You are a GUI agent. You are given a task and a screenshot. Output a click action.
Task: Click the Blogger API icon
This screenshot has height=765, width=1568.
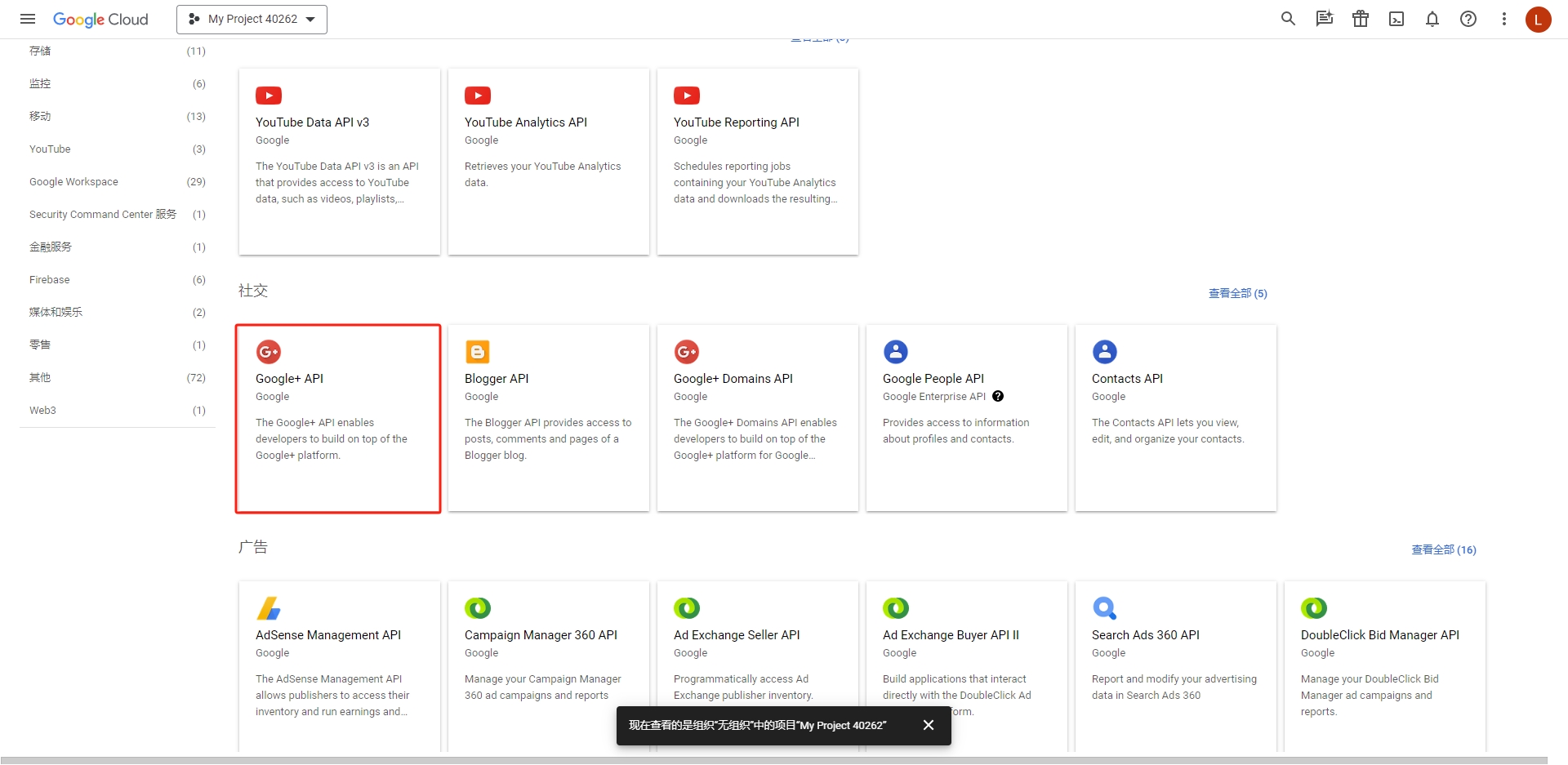478,352
